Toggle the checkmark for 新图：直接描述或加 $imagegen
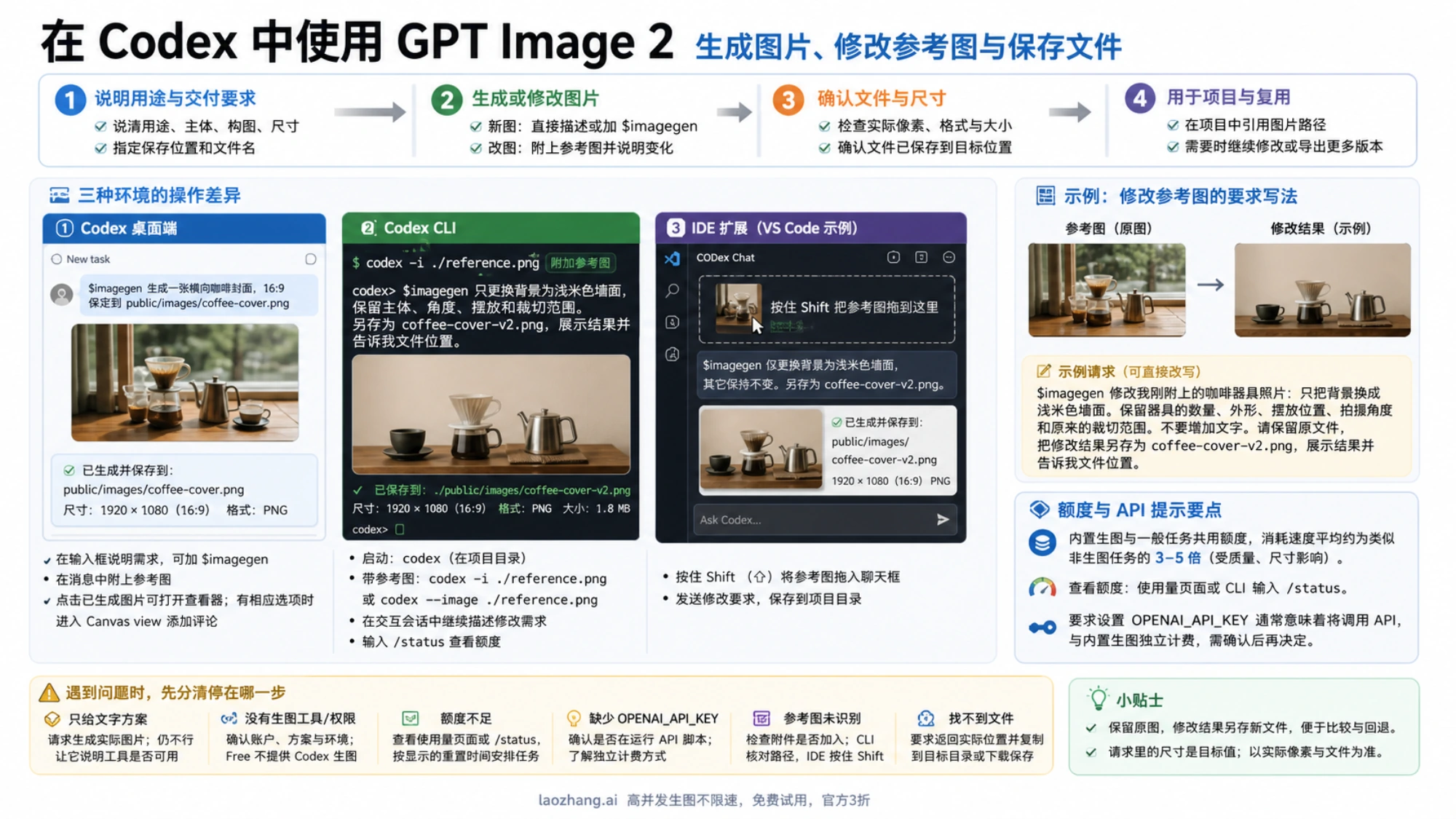The width and height of the screenshot is (1456, 819). tap(475, 126)
